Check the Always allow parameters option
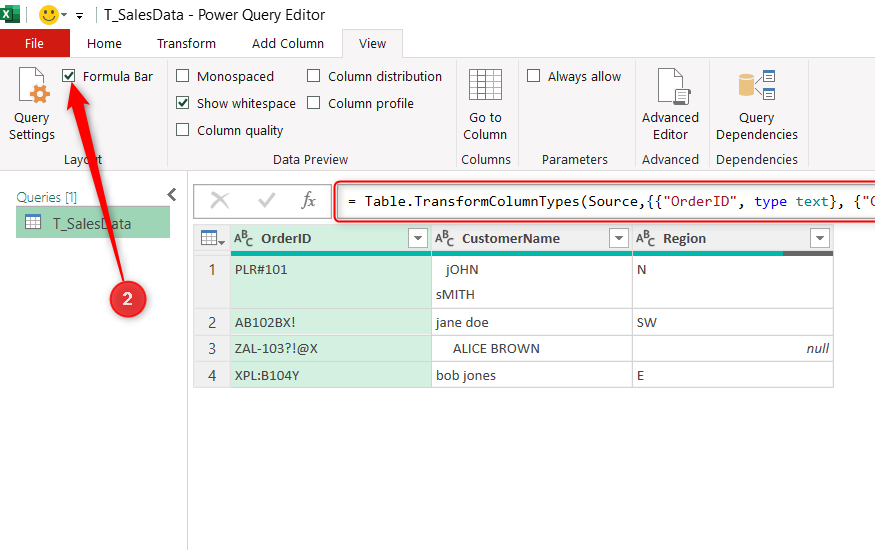875x550 pixels. pos(533,76)
